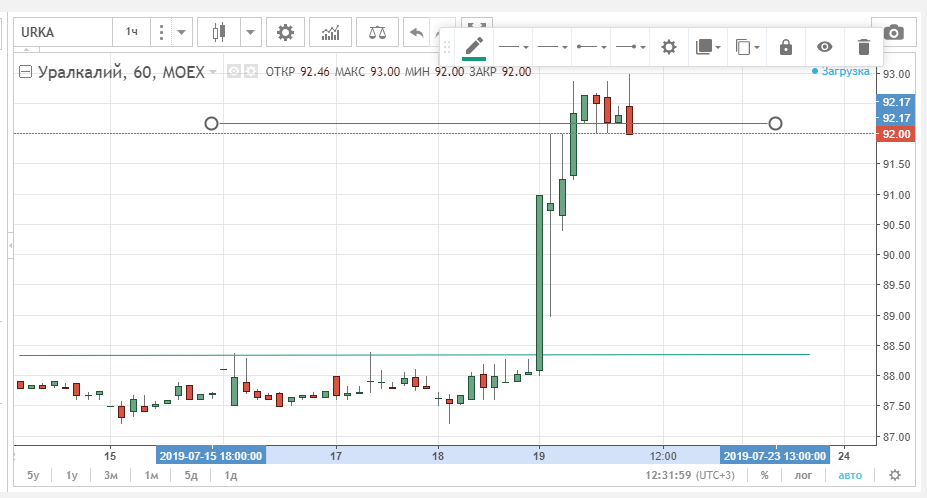Hide the selected line with eye icon

pyautogui.click(x=825, y=47)
